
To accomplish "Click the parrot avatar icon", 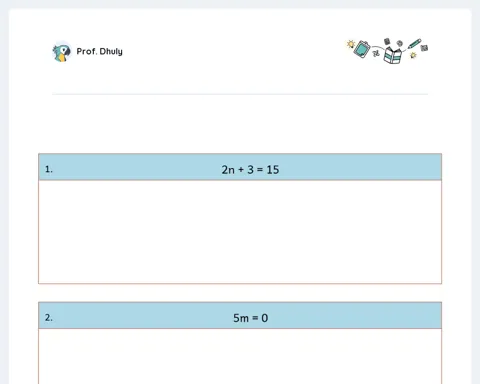I will tap(62, 52).
